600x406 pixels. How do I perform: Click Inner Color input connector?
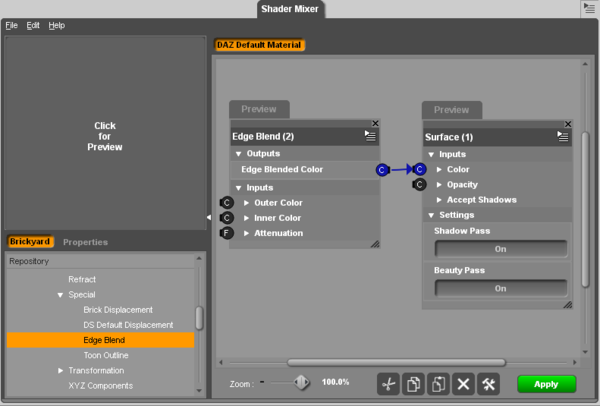[227, 218]
